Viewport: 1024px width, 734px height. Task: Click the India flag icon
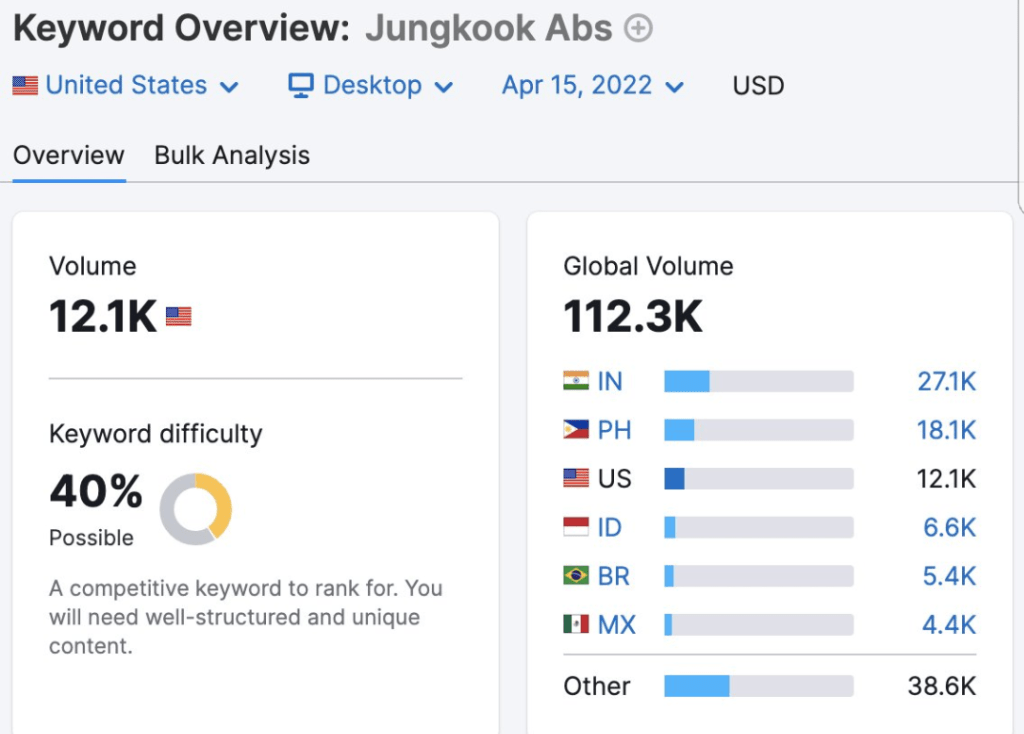coord(576,381)
